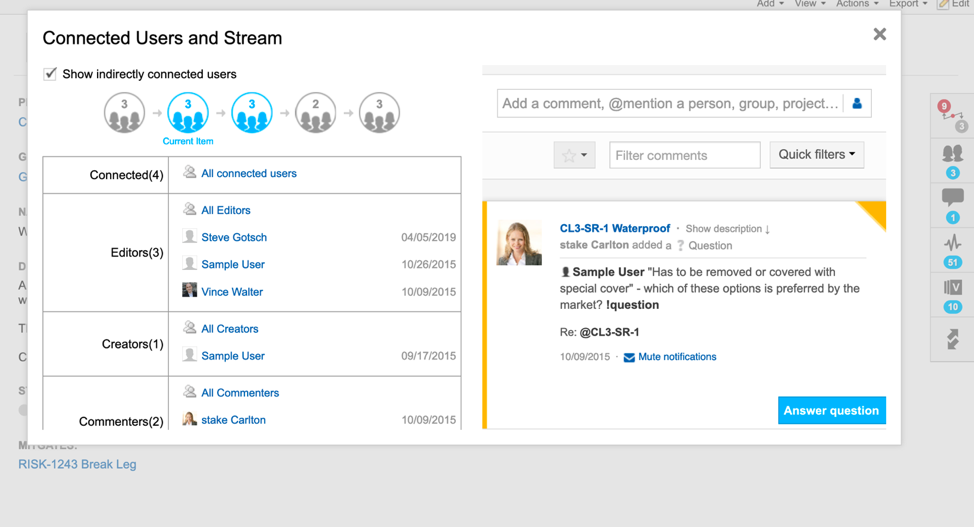Viewport: 974px width, 527px height.
Task: Expand the Quick filters dropdown
Action: point(817,155)
